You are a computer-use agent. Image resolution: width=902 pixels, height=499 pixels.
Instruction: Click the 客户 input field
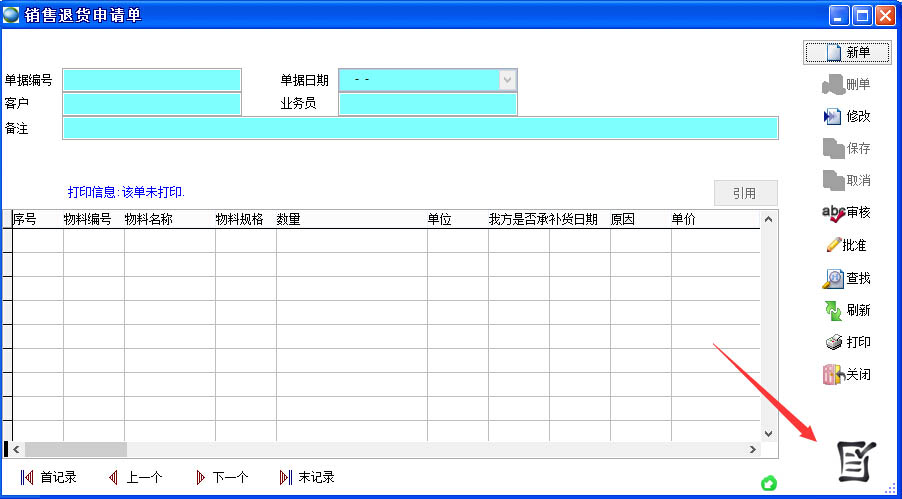point(152,104)
